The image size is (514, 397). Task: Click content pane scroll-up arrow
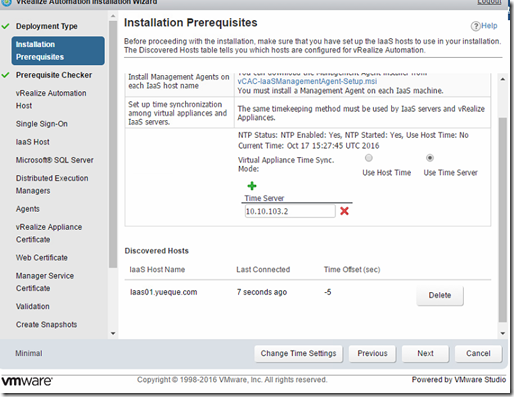503,79
